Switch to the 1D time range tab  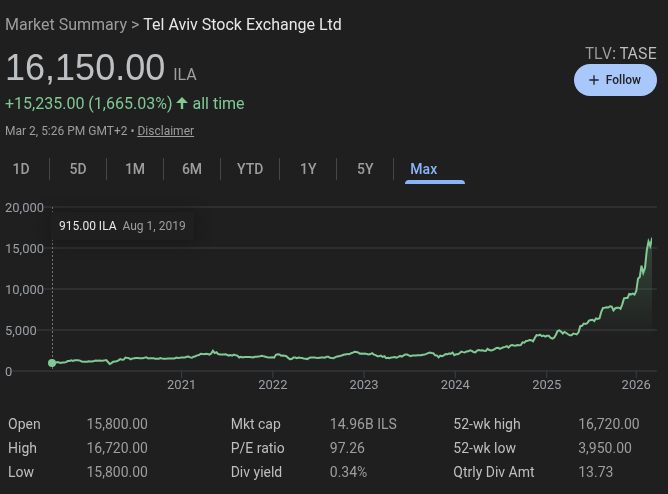tap(21, 169)
